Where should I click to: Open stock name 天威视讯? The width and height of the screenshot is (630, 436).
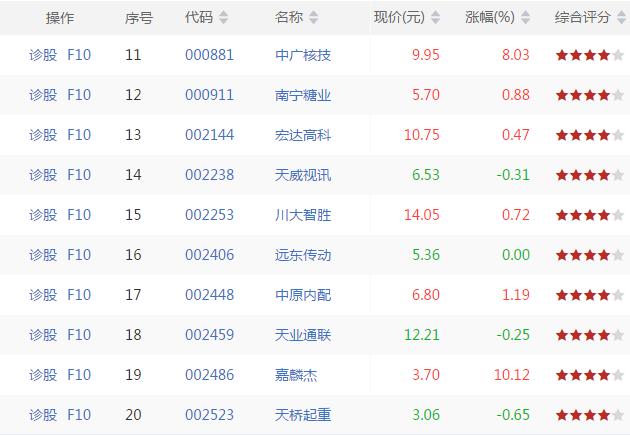[303, 175]
